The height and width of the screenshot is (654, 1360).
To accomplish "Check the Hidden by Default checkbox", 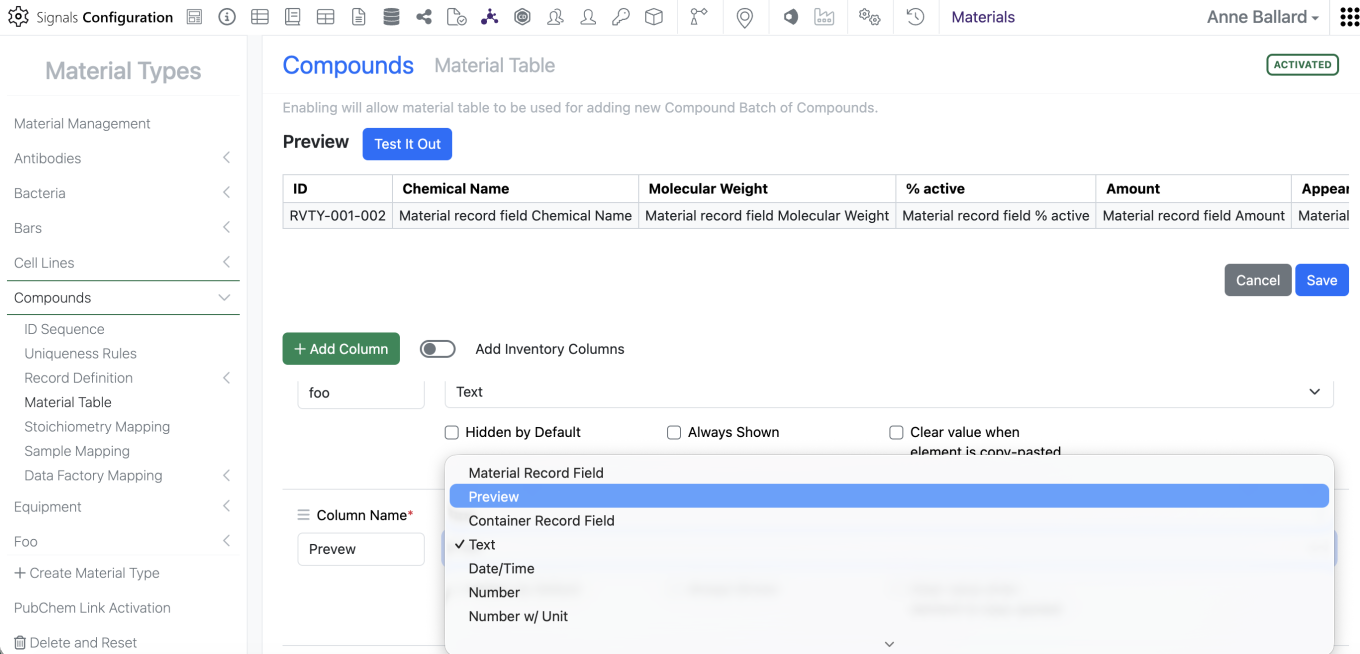I will point(452,433).
